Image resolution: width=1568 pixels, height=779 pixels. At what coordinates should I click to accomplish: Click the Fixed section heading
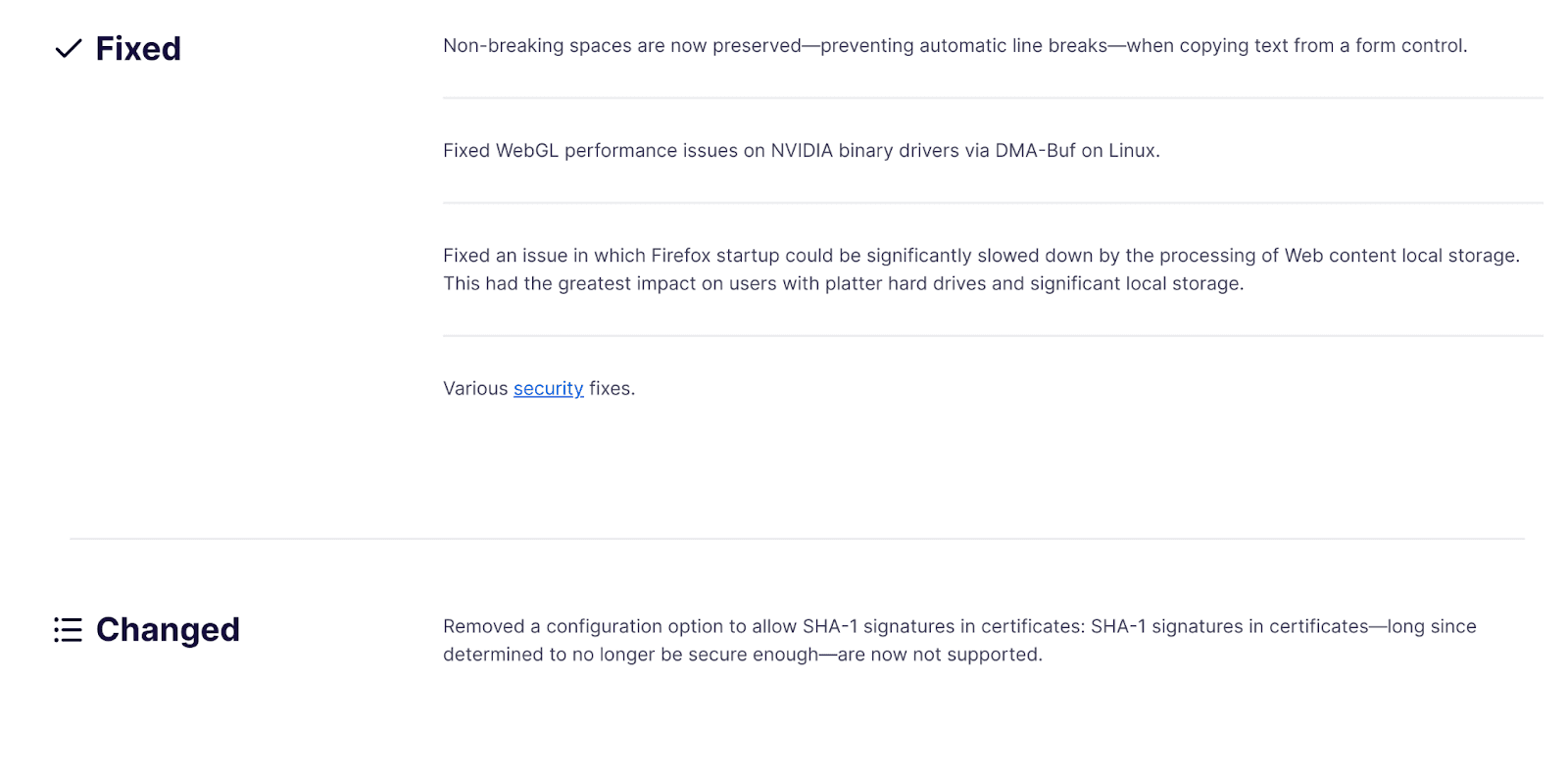pos(138,49)
